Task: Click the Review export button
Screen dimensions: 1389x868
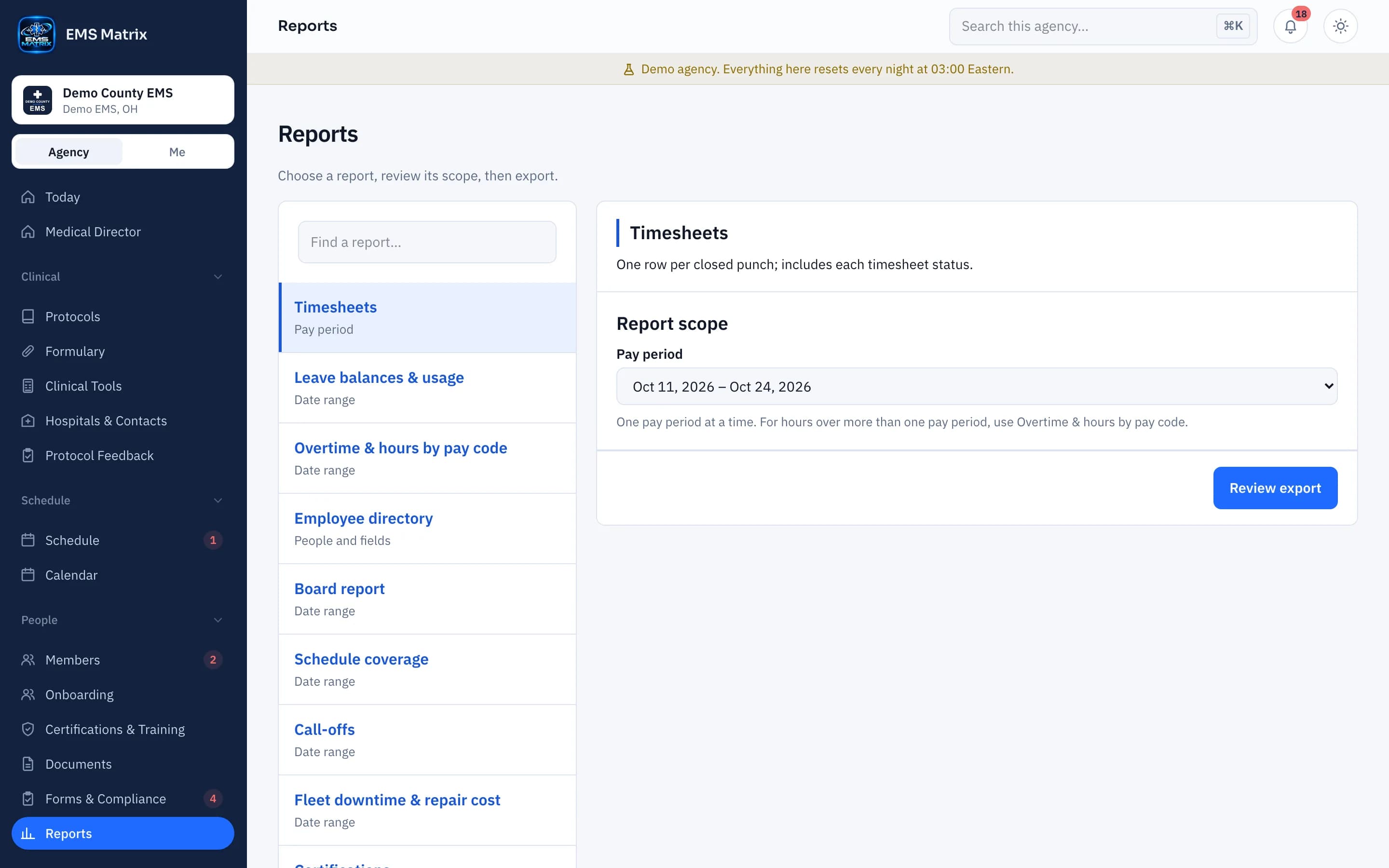Action: (1275, 488)
